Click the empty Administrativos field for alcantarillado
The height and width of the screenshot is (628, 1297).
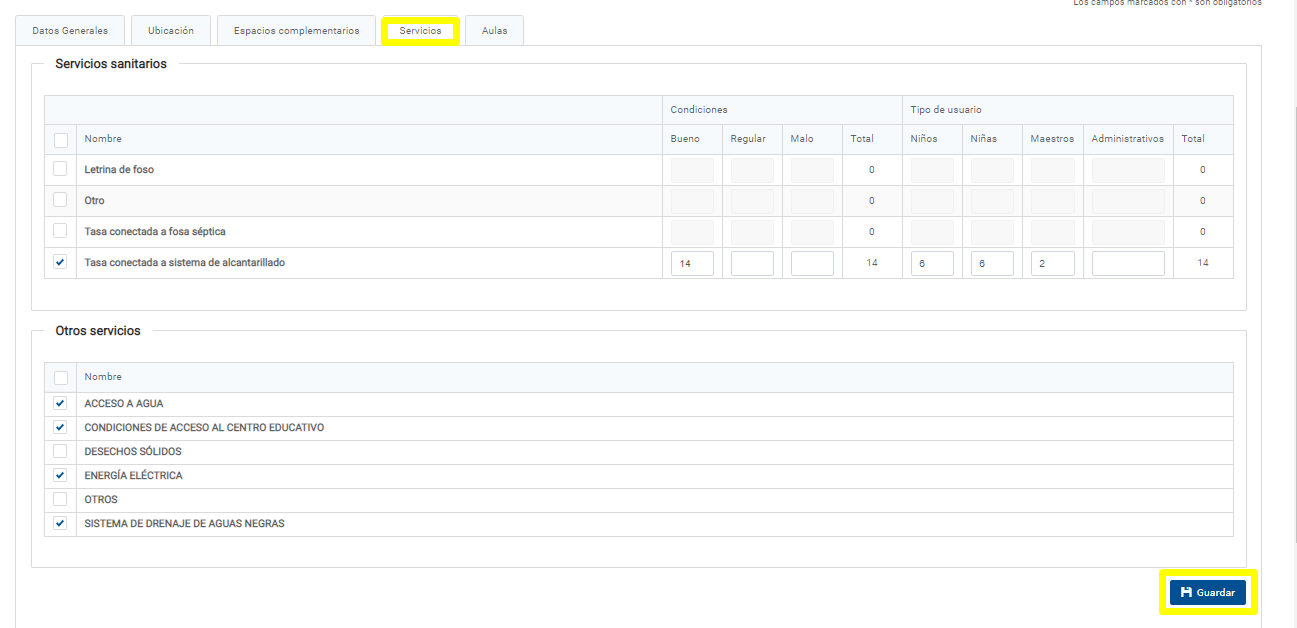click(x=1128, y=263)
